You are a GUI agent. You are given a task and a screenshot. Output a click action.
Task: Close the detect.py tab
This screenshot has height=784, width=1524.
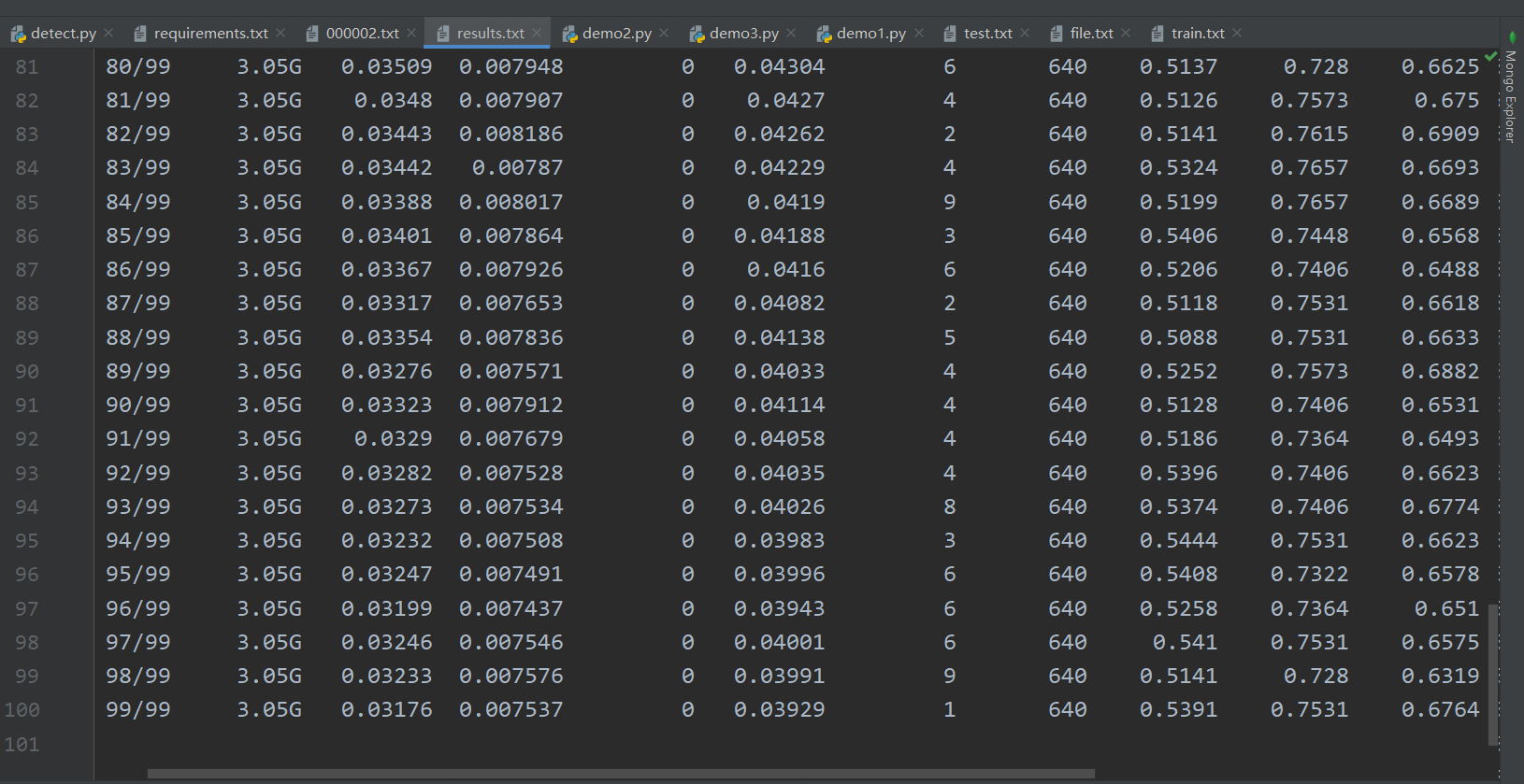(108, 33)
